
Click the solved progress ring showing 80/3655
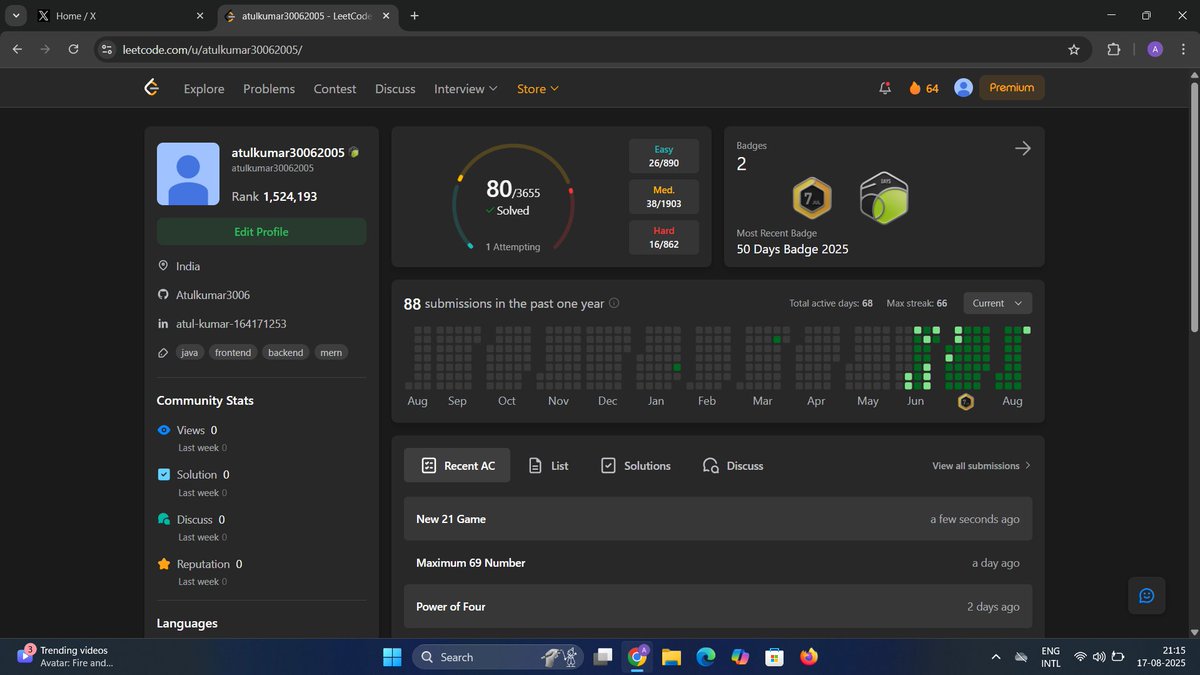(513, 198)
